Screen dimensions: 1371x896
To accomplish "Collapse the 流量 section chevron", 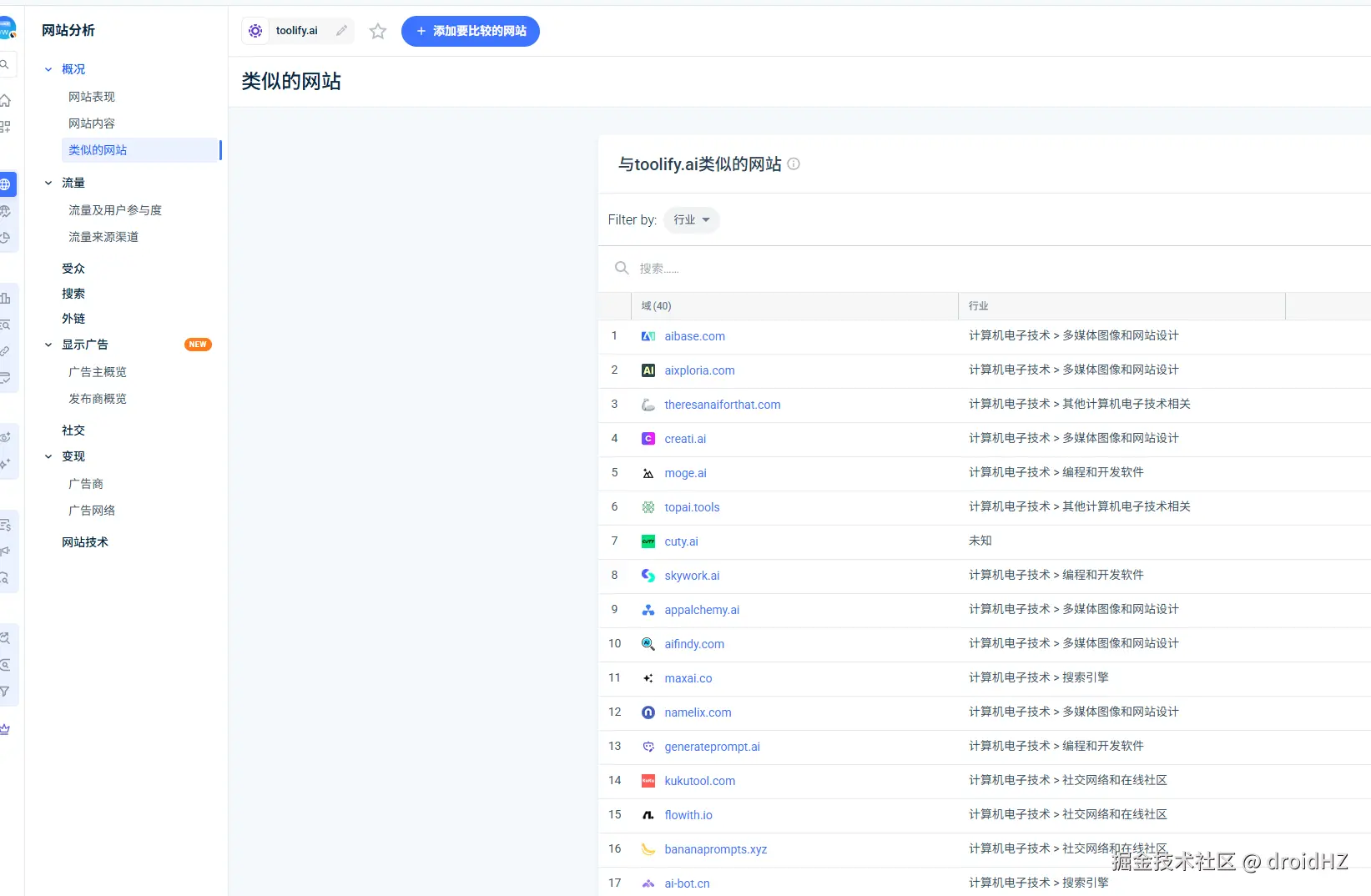I will coord(48,183).
